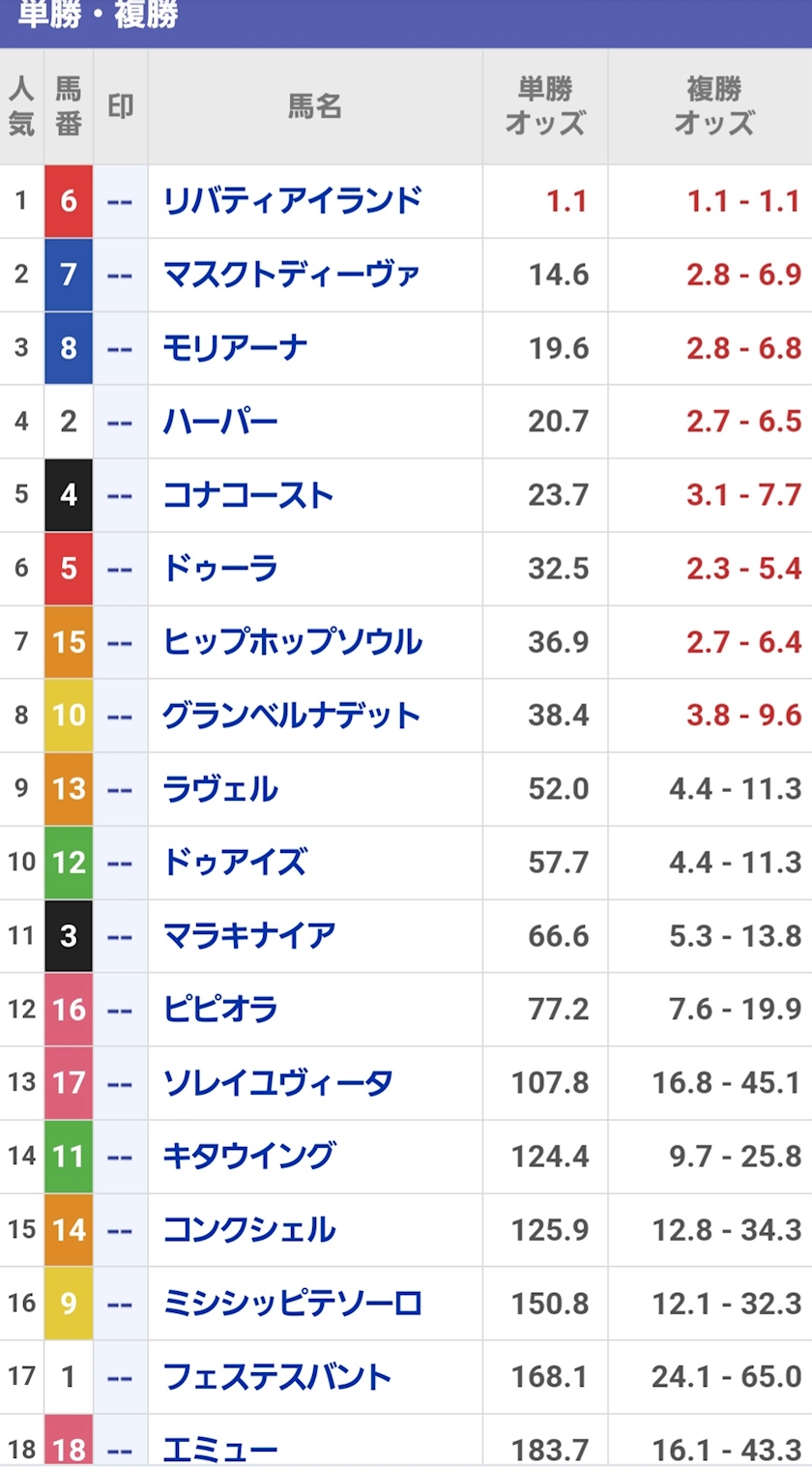812x1467 pixels.
Task: Select horse マスクトディーヴァ link
Action: [x=292, y=274]
